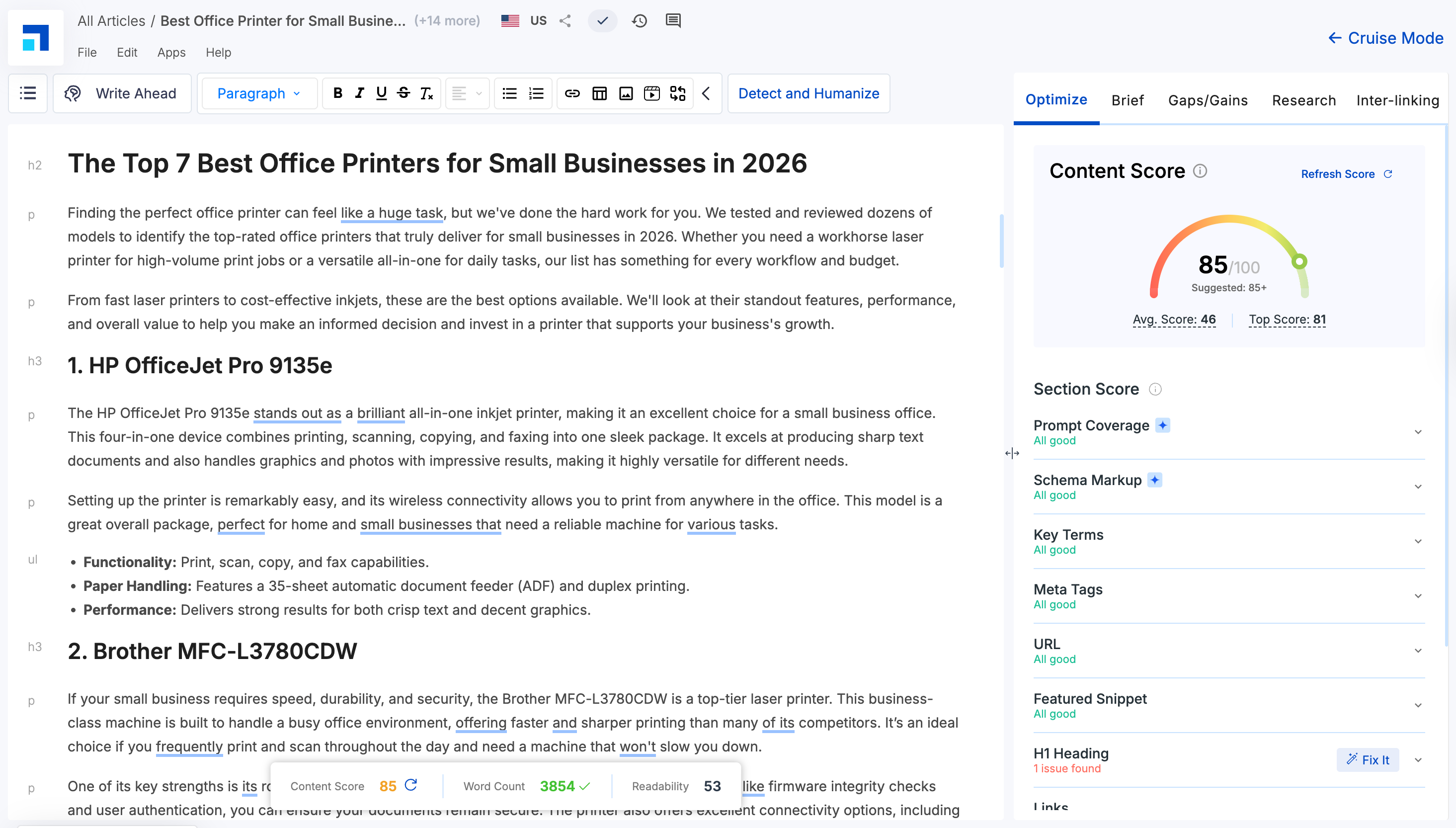Open the version history icon
Image resolution: width=1456 pixels, height=828 pixels.
coord(639,20)
